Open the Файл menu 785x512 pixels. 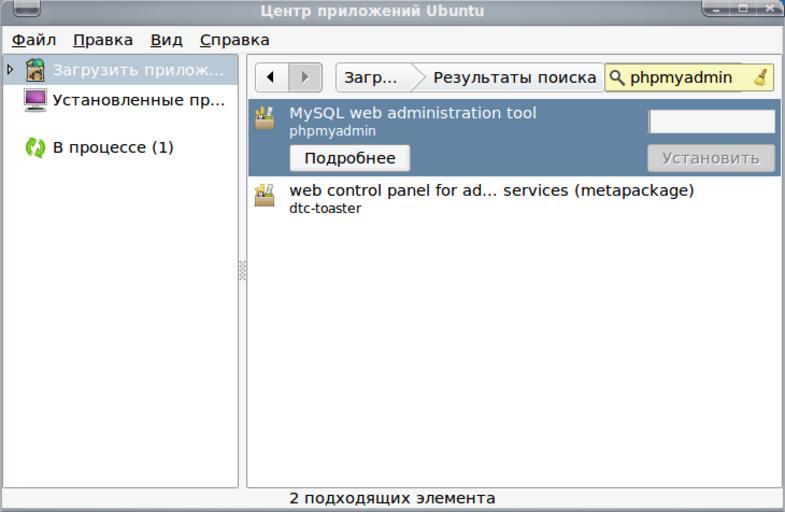[x=34, y=40]
